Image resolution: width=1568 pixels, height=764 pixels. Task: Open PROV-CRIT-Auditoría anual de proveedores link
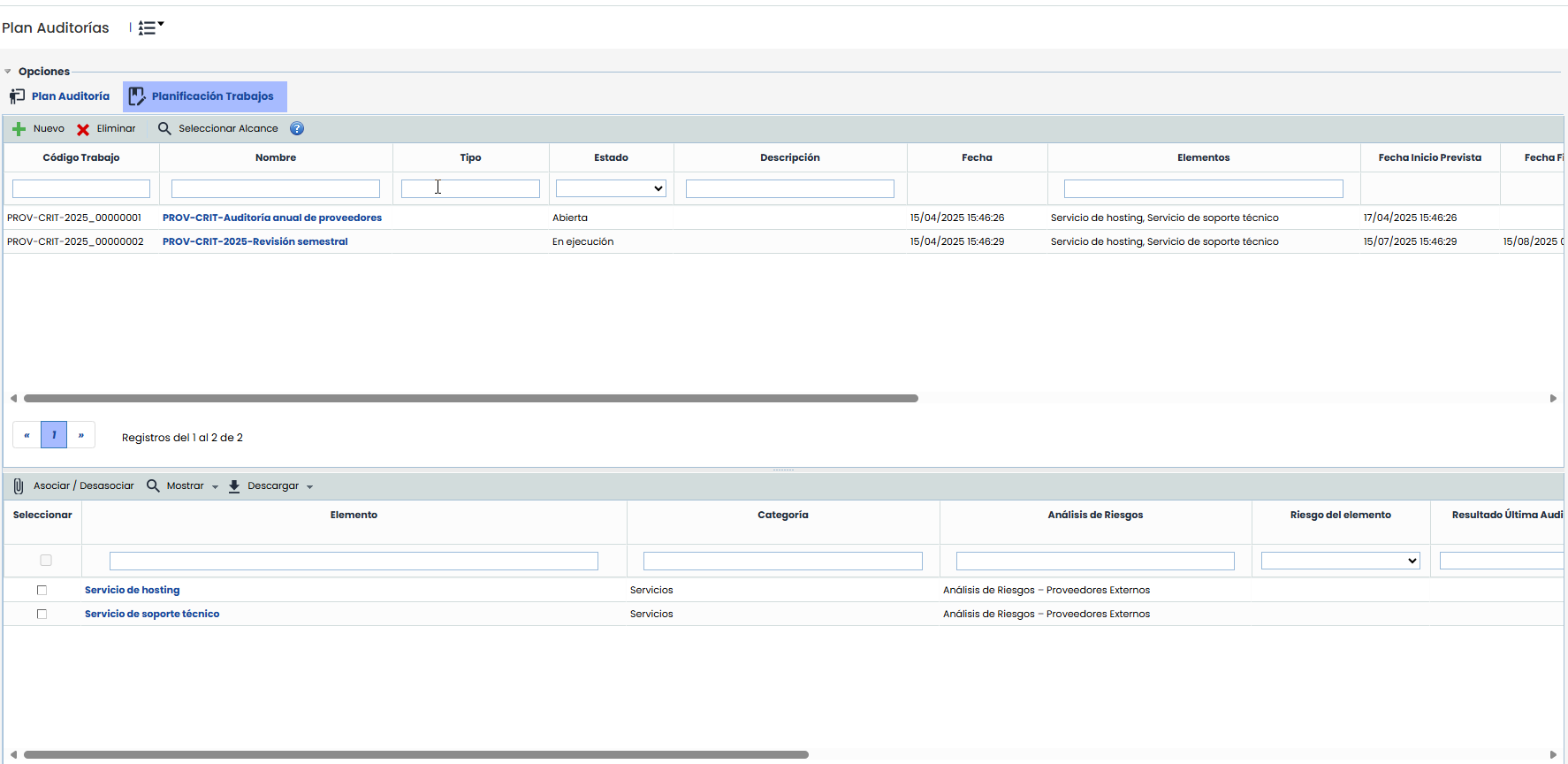pyautogui.click(x=272, y=218)
